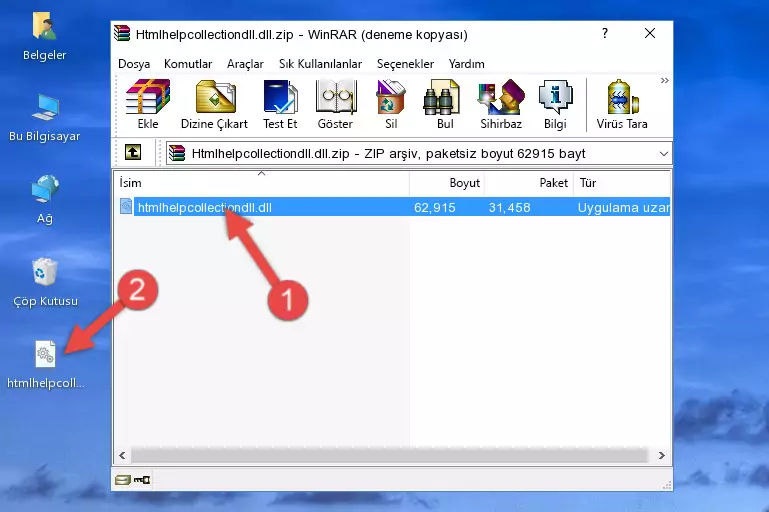Image resolution: width=769 pixels, height=512 pixels.
Task: Show archive Bilgi information
Action: point(555,104)
